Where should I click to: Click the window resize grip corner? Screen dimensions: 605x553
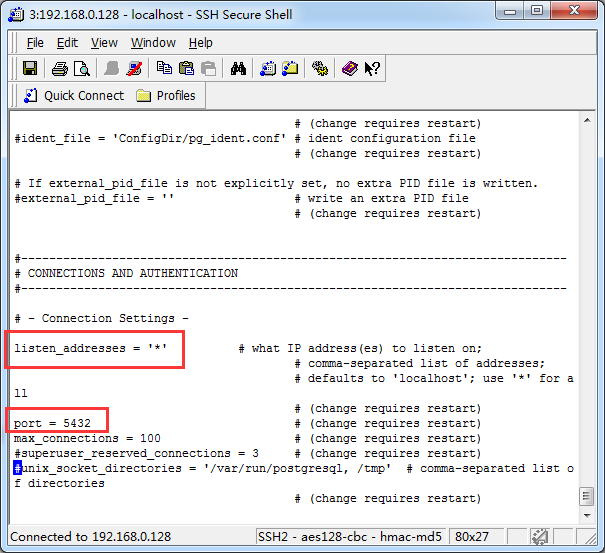click(x=590, y=537)
